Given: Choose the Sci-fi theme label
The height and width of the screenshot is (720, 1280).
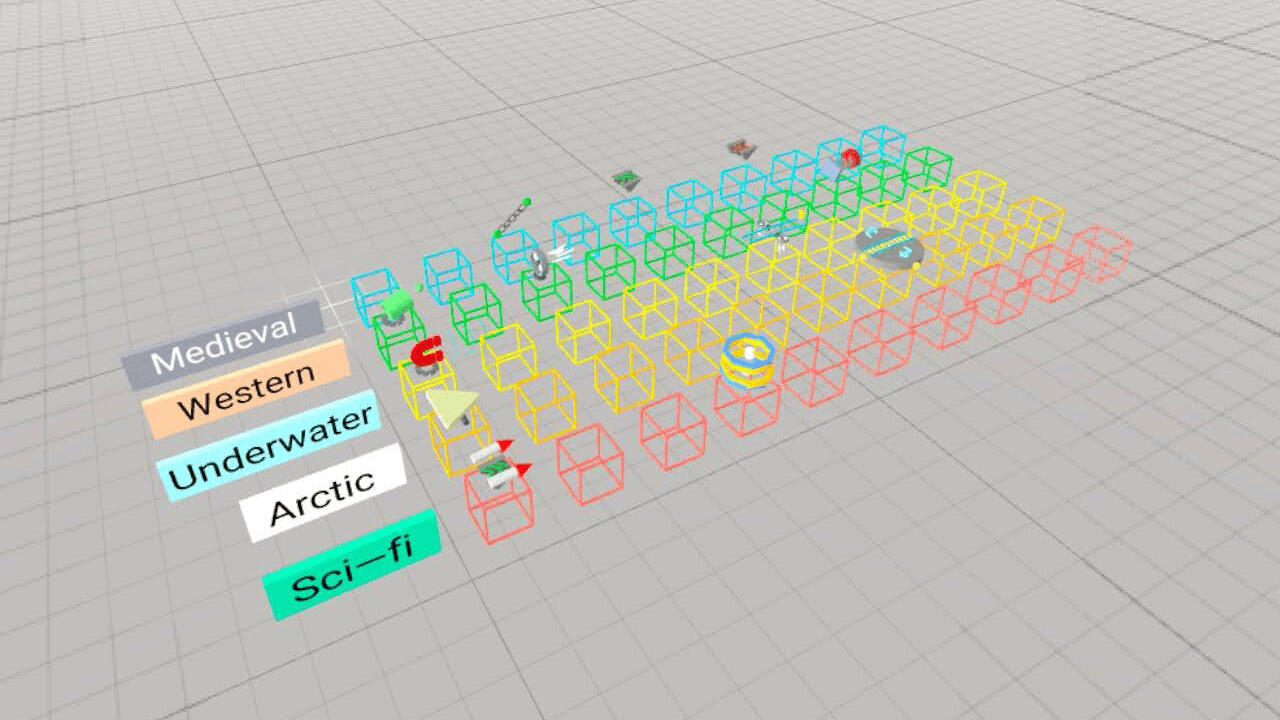Looking at the screenshot, I should 352,563.
